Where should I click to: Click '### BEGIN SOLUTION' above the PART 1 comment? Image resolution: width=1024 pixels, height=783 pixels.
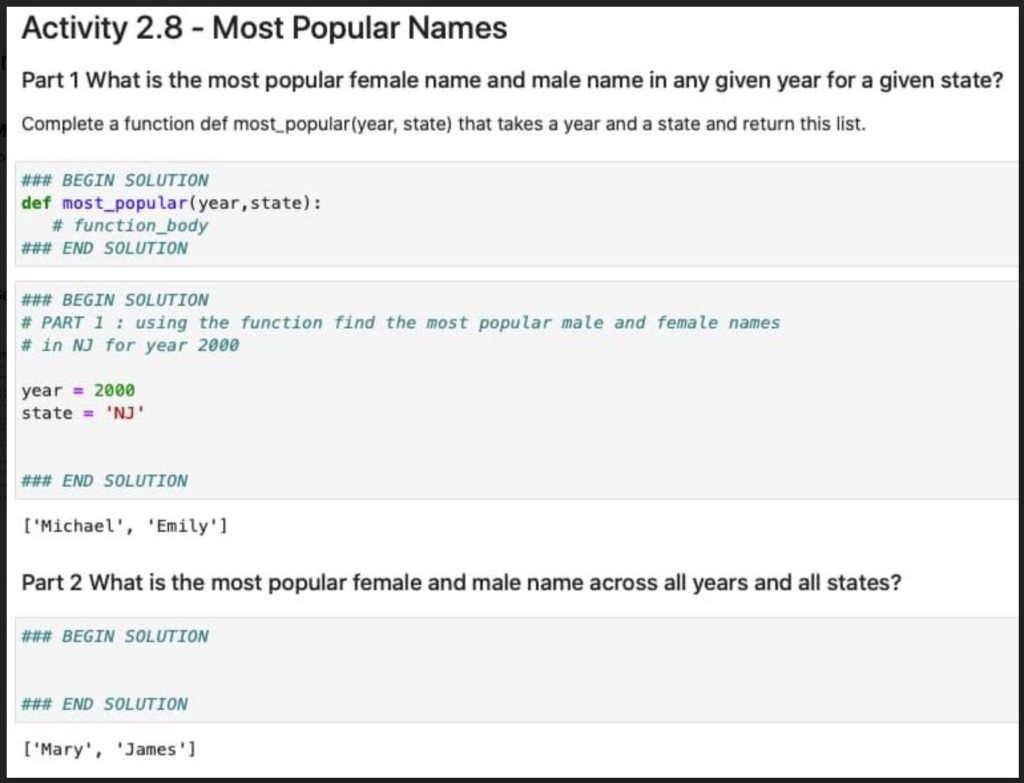coord(115,300)
